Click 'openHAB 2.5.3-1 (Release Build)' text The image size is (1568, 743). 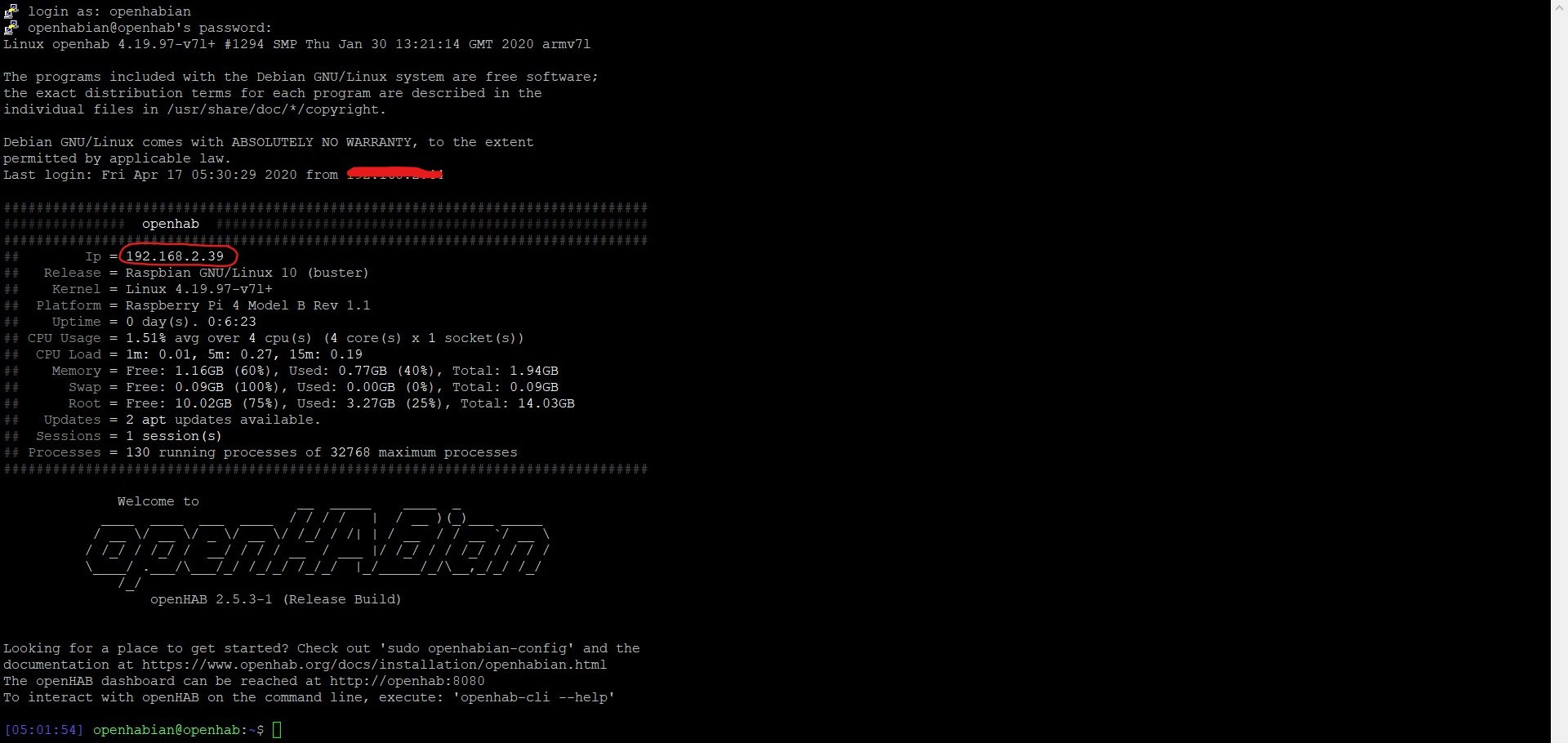(x=276, y=599)
